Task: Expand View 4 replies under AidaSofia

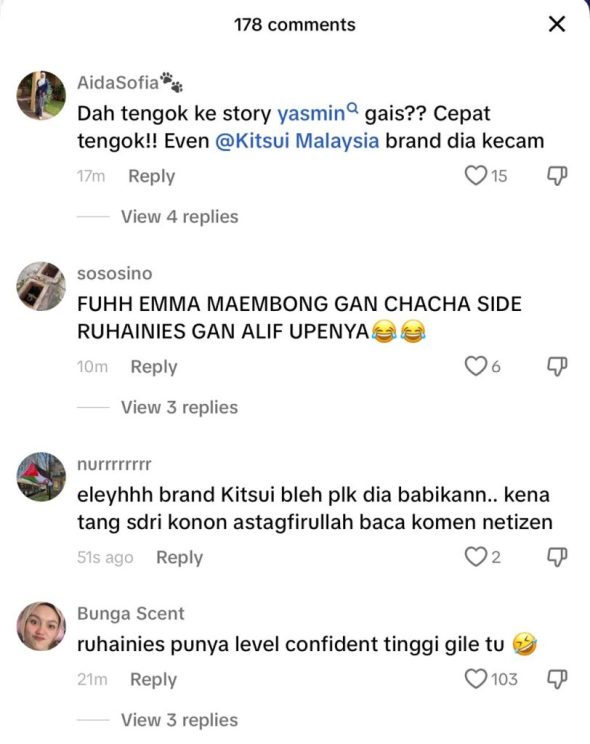Action: tap(179, 217)
